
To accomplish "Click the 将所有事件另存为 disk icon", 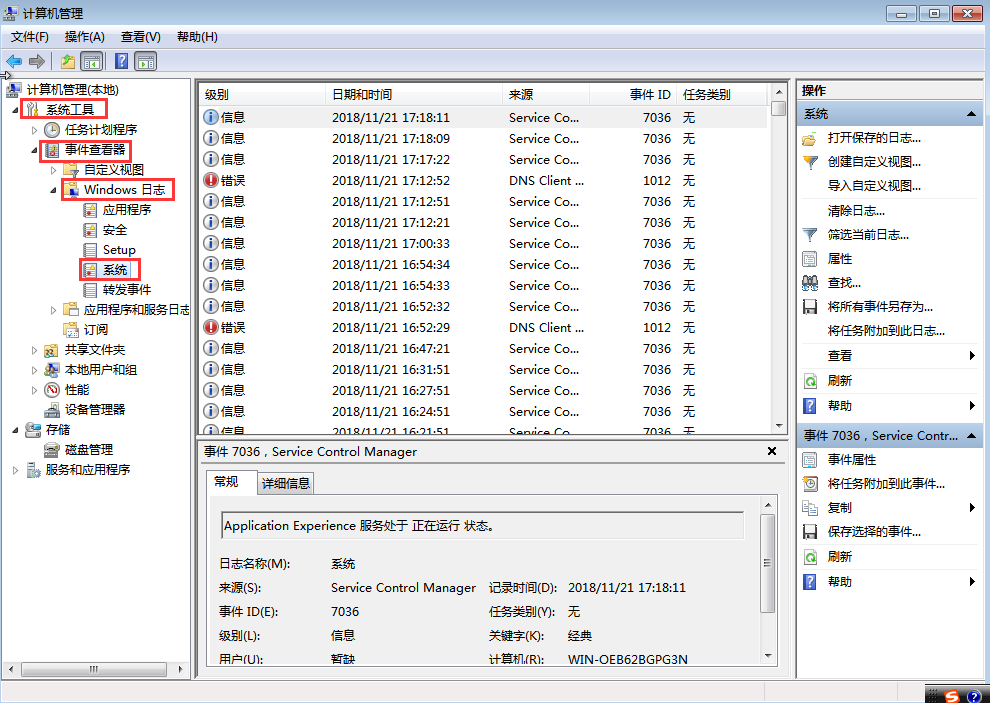I will point(809,307).
